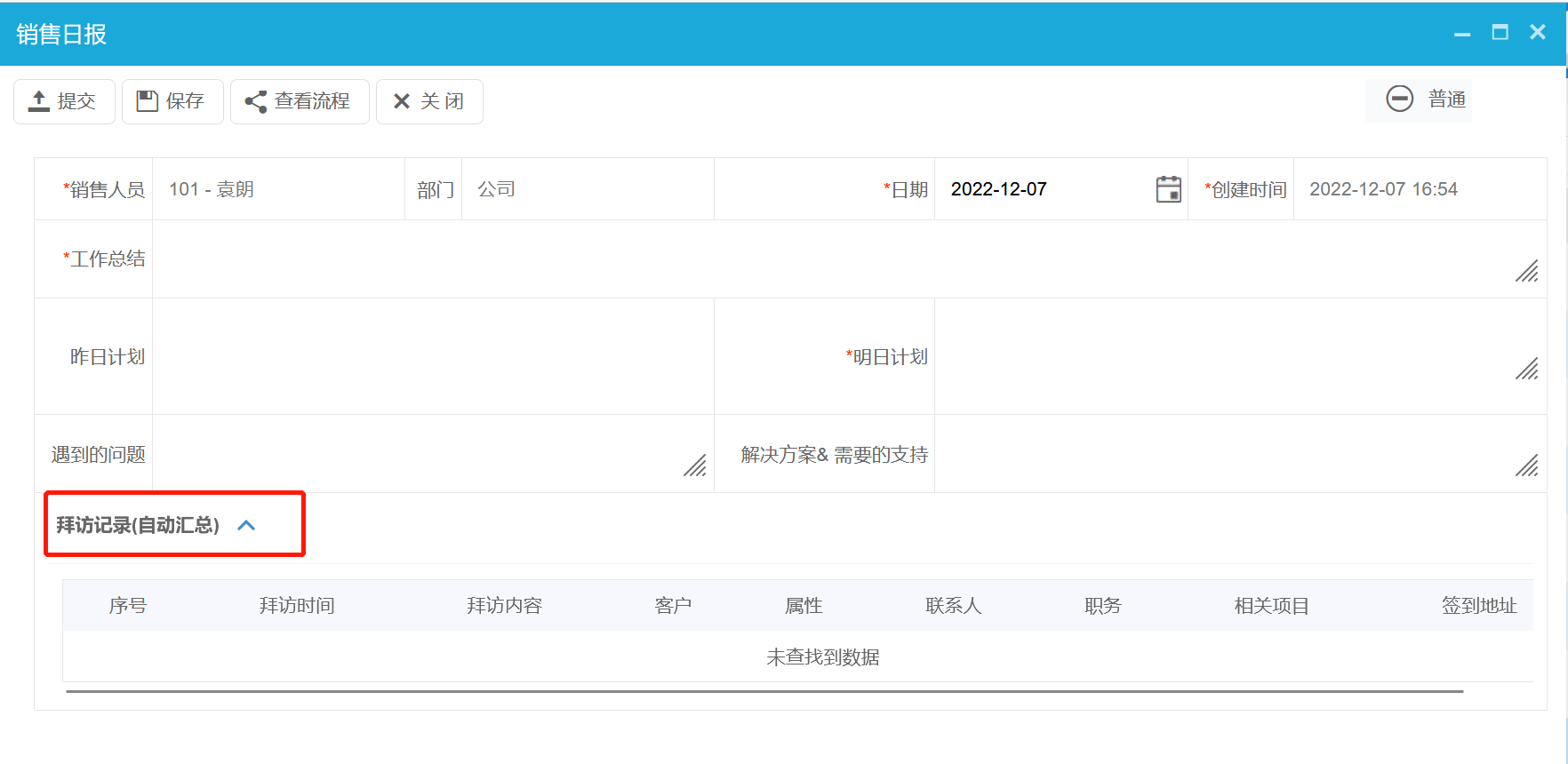Click the 客户 column header
This screenshot has width=1568, height=764.
pos(673,606)
